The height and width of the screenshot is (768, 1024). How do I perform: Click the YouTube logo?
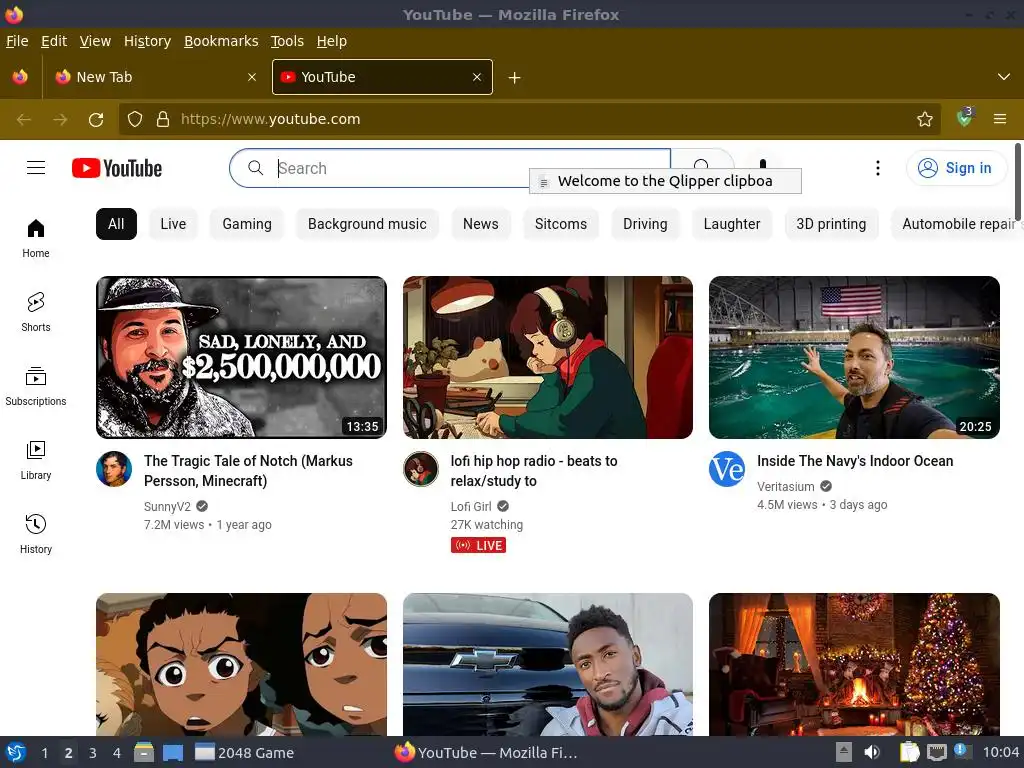117,168
